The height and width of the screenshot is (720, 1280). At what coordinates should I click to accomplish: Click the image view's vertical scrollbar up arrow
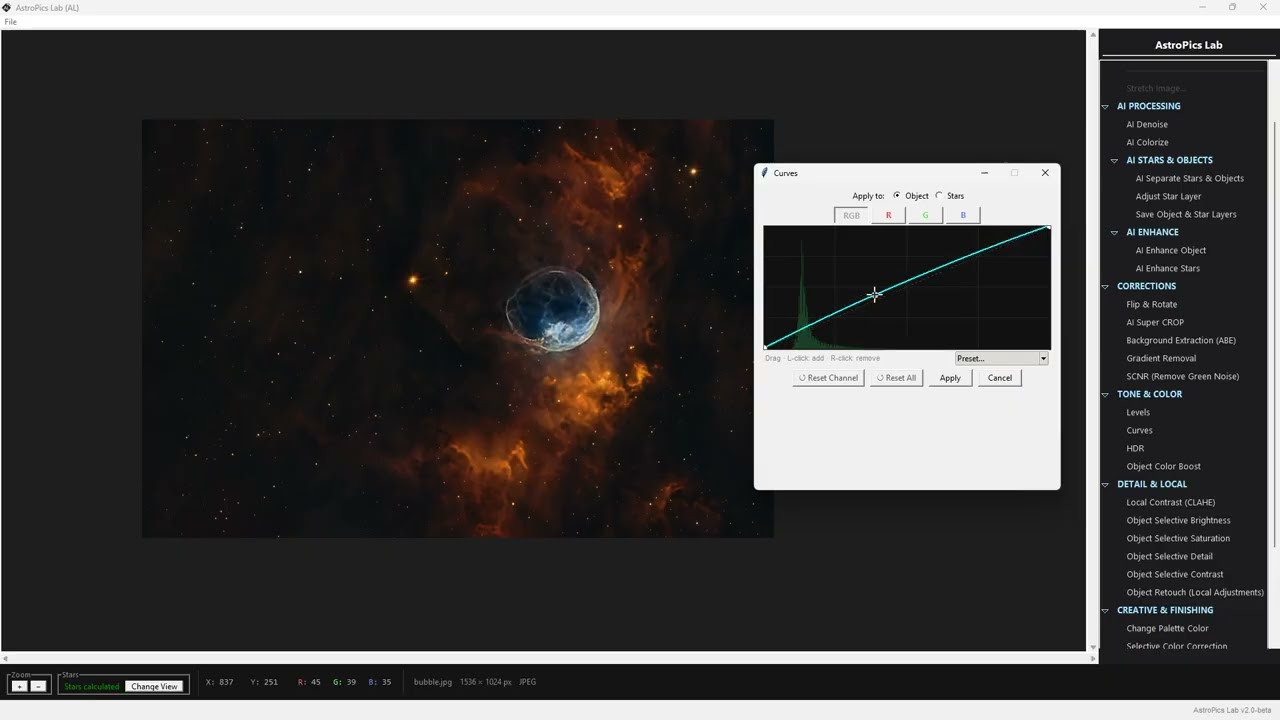1092,35
